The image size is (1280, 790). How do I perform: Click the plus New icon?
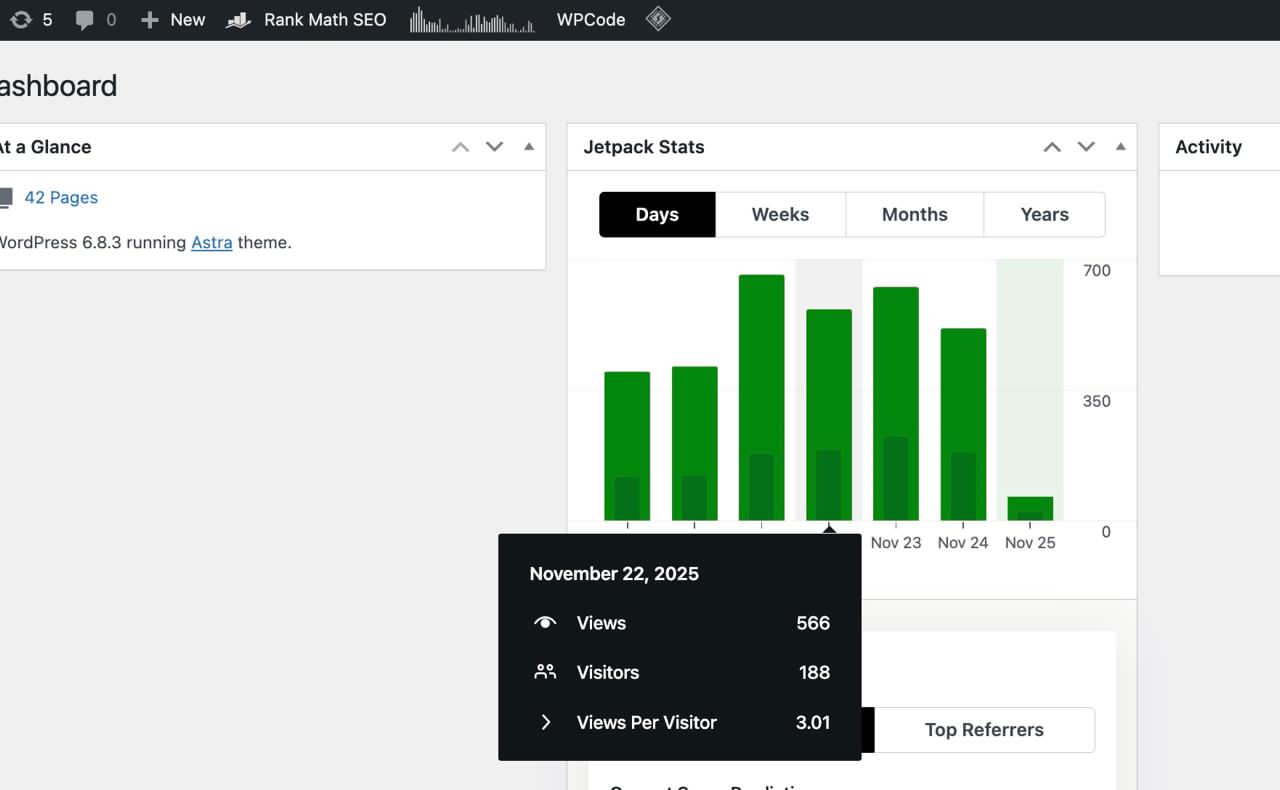pyautogui.click(x=150, y=20)
